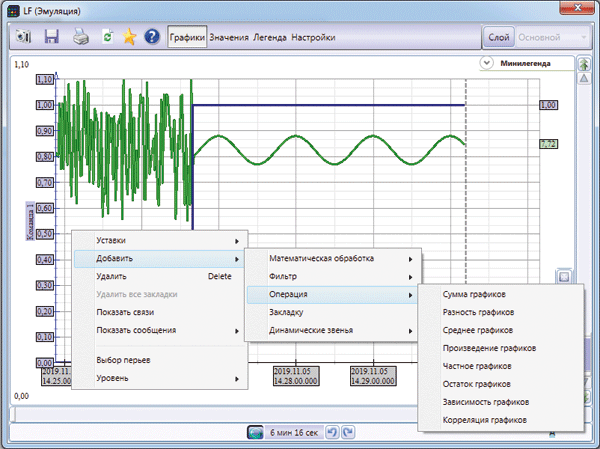600x449 pixels.
Task: Choose Выбор перьев menu item
Action: point(160,360)
